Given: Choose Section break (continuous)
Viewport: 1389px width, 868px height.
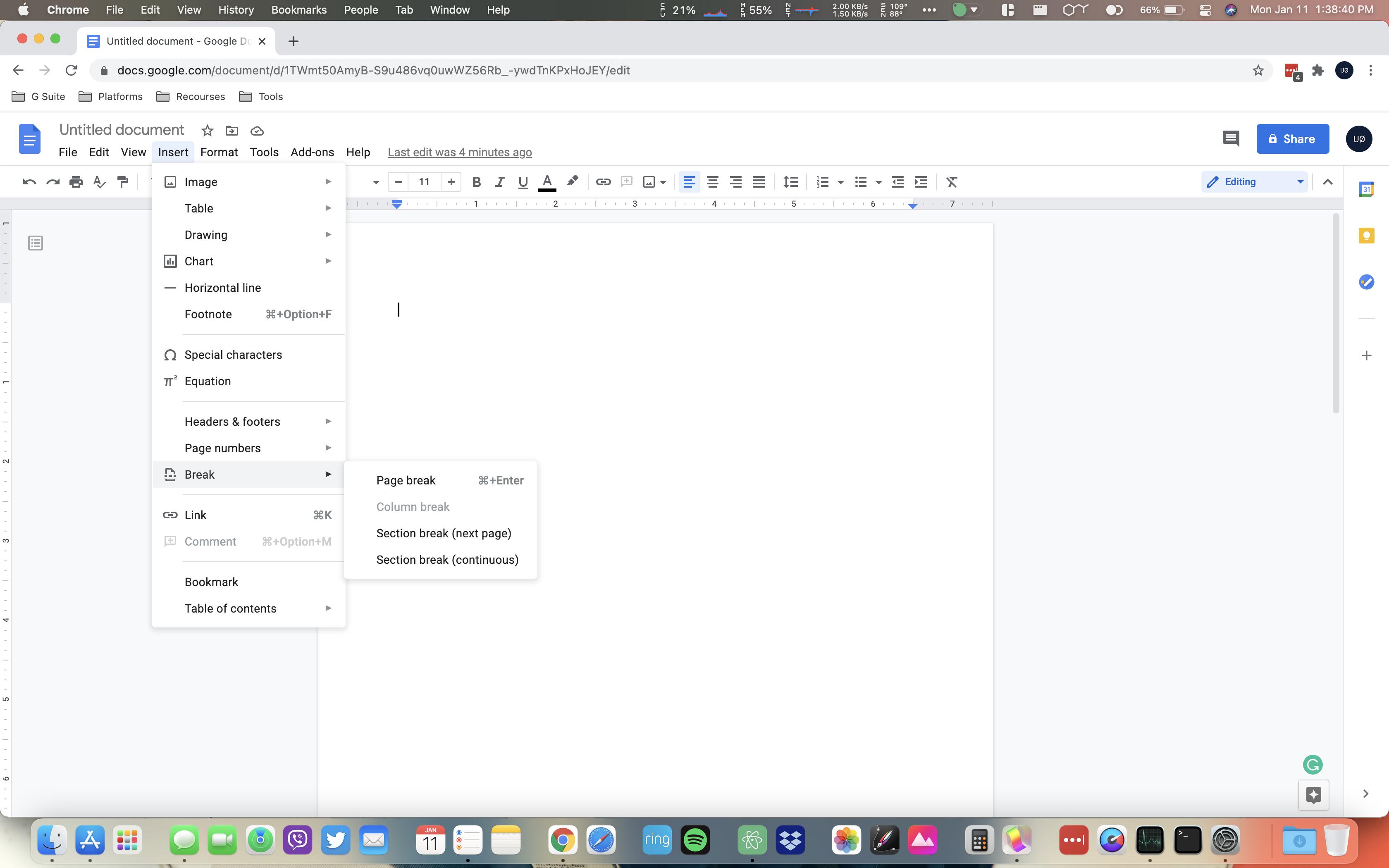Looking at the screenshot, I should coord(440,560).
